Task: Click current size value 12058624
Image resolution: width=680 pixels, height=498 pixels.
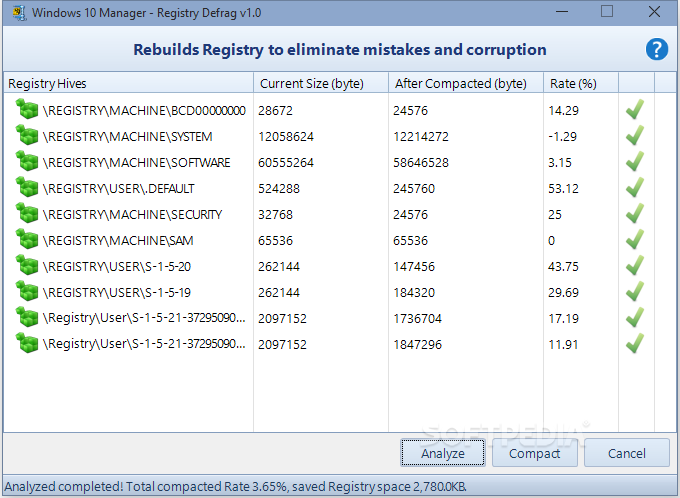Action: click(286, 137)
